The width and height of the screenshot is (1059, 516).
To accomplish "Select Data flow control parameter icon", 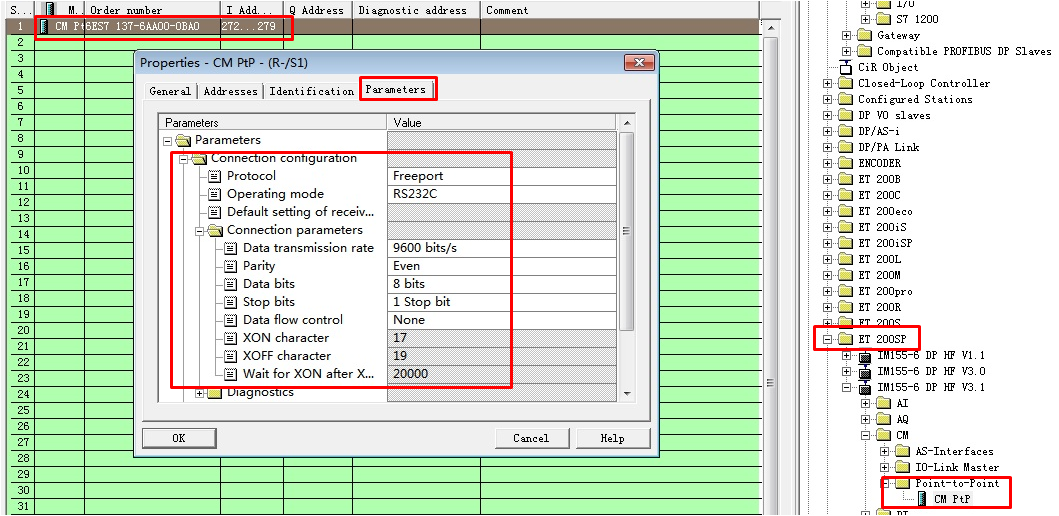I will tap(231, 320).
